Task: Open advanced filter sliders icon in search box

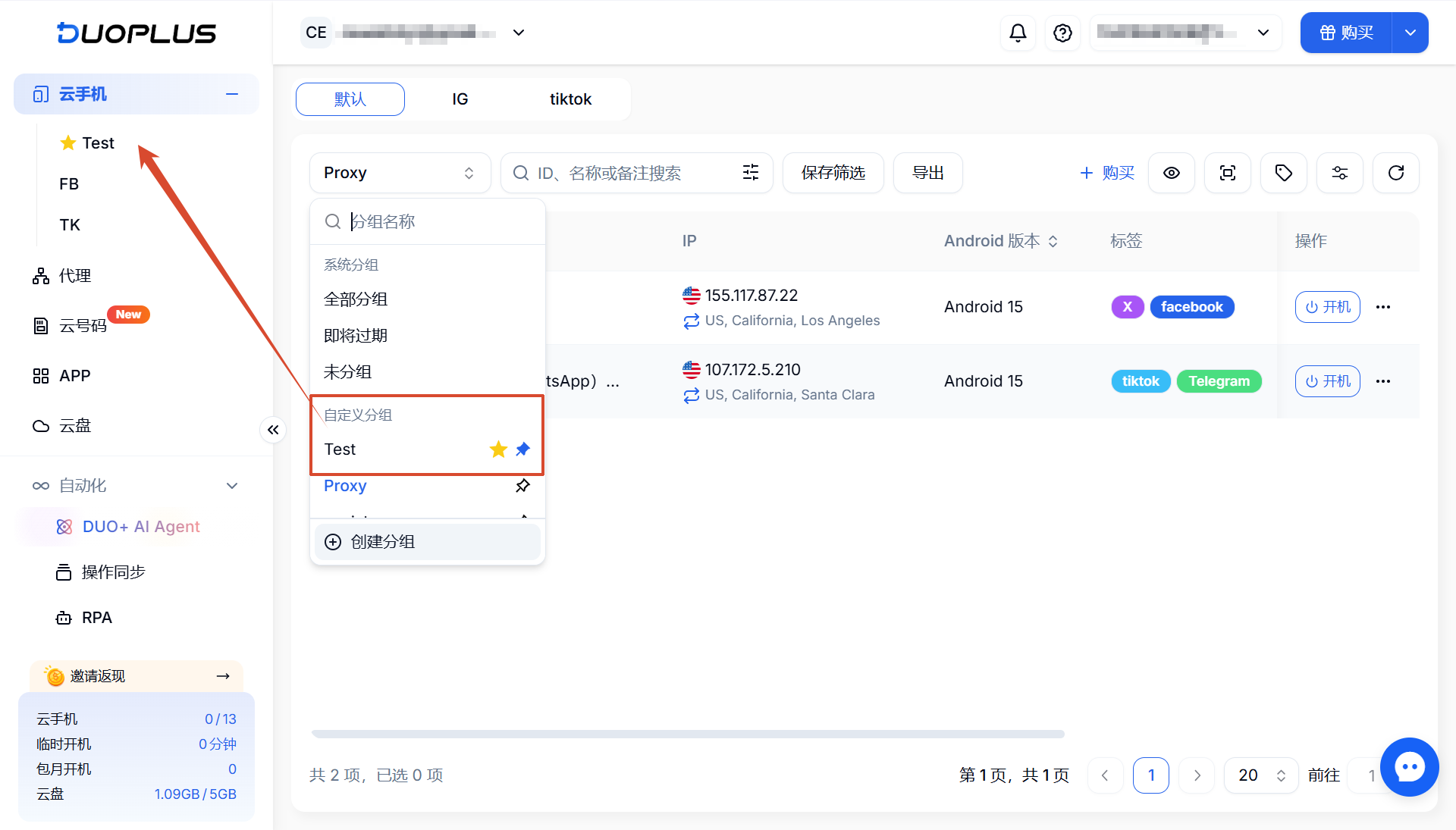Action: (751, 173)
